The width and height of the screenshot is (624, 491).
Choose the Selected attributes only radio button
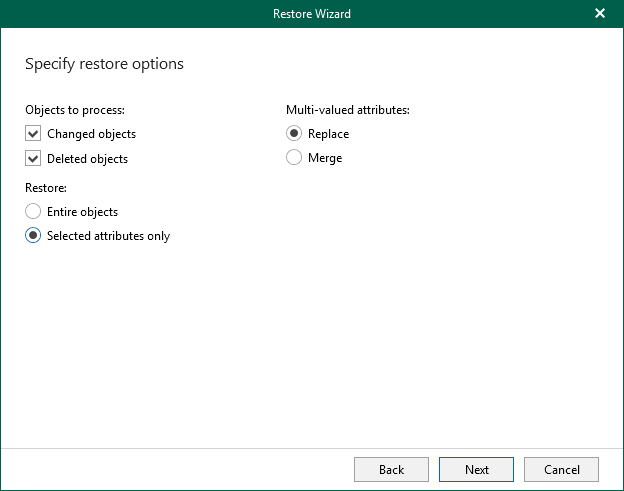[x=34, y=236]
